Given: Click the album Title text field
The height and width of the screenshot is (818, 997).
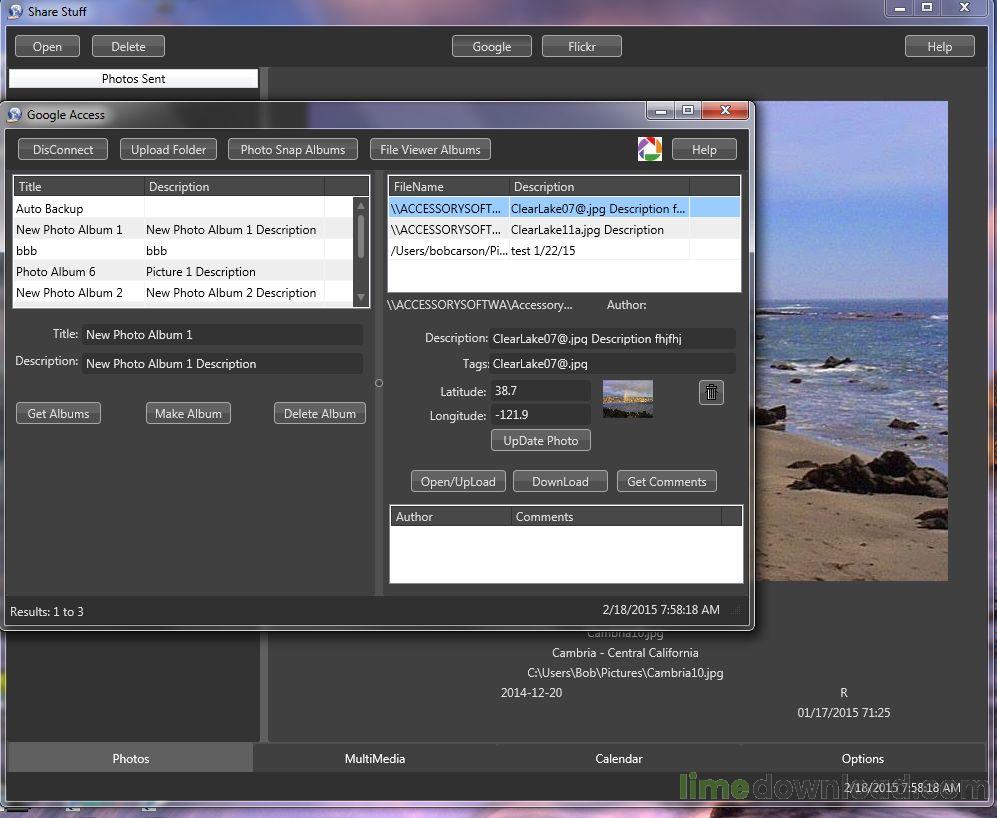Looking at the screenshot, I should [x=221, y=335].
